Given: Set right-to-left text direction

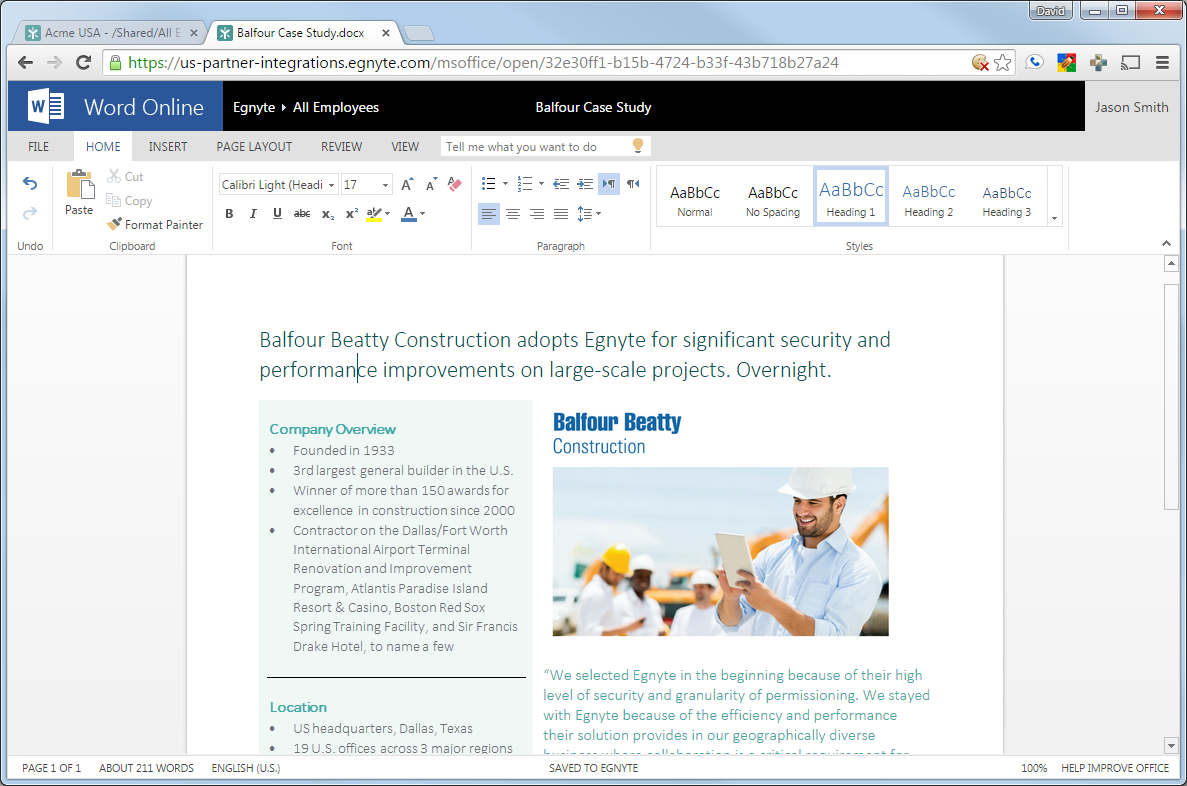Looking at the screenshot, I should [633, 184].
